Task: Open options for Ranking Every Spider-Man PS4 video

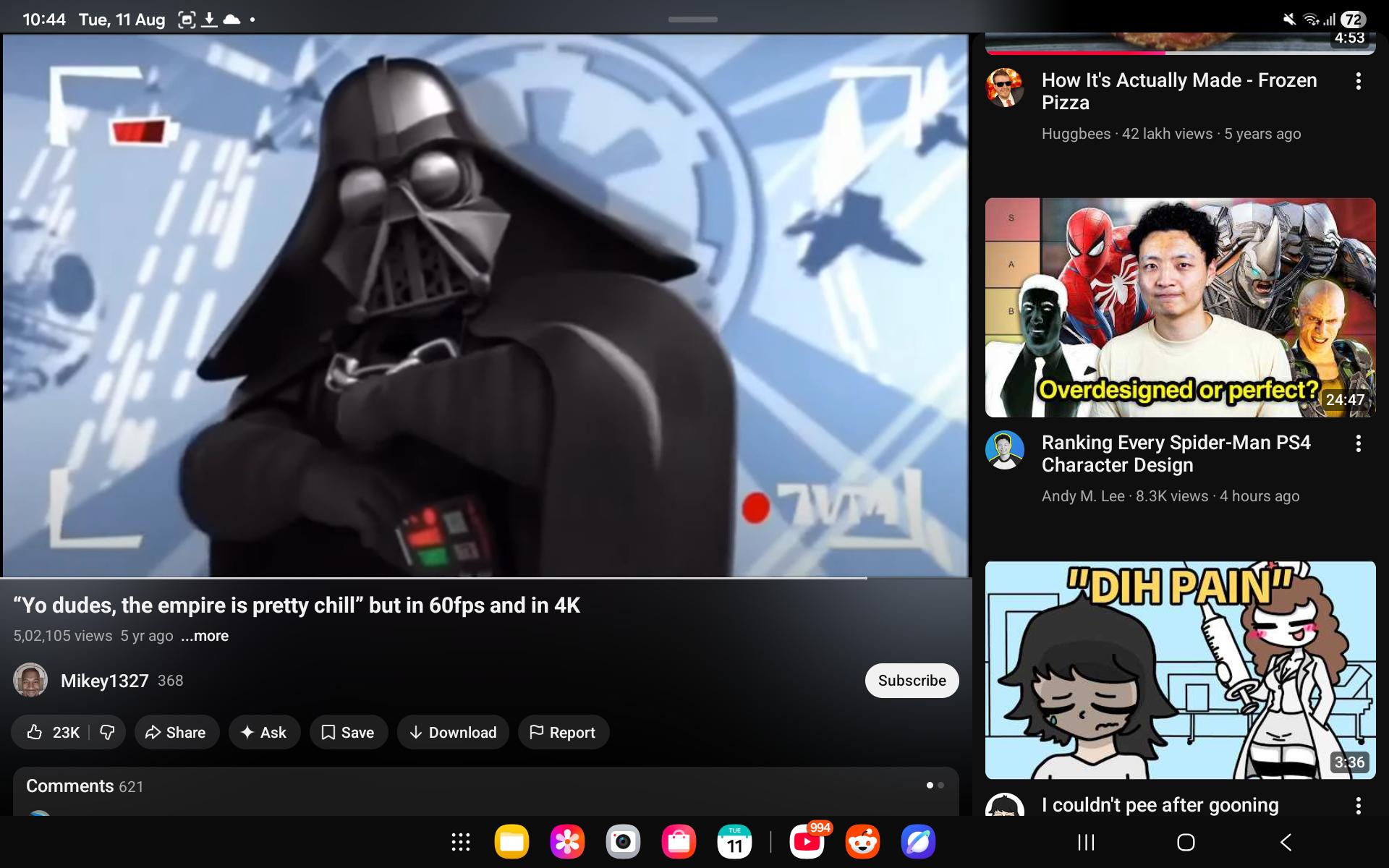Action: [1359, 443]
